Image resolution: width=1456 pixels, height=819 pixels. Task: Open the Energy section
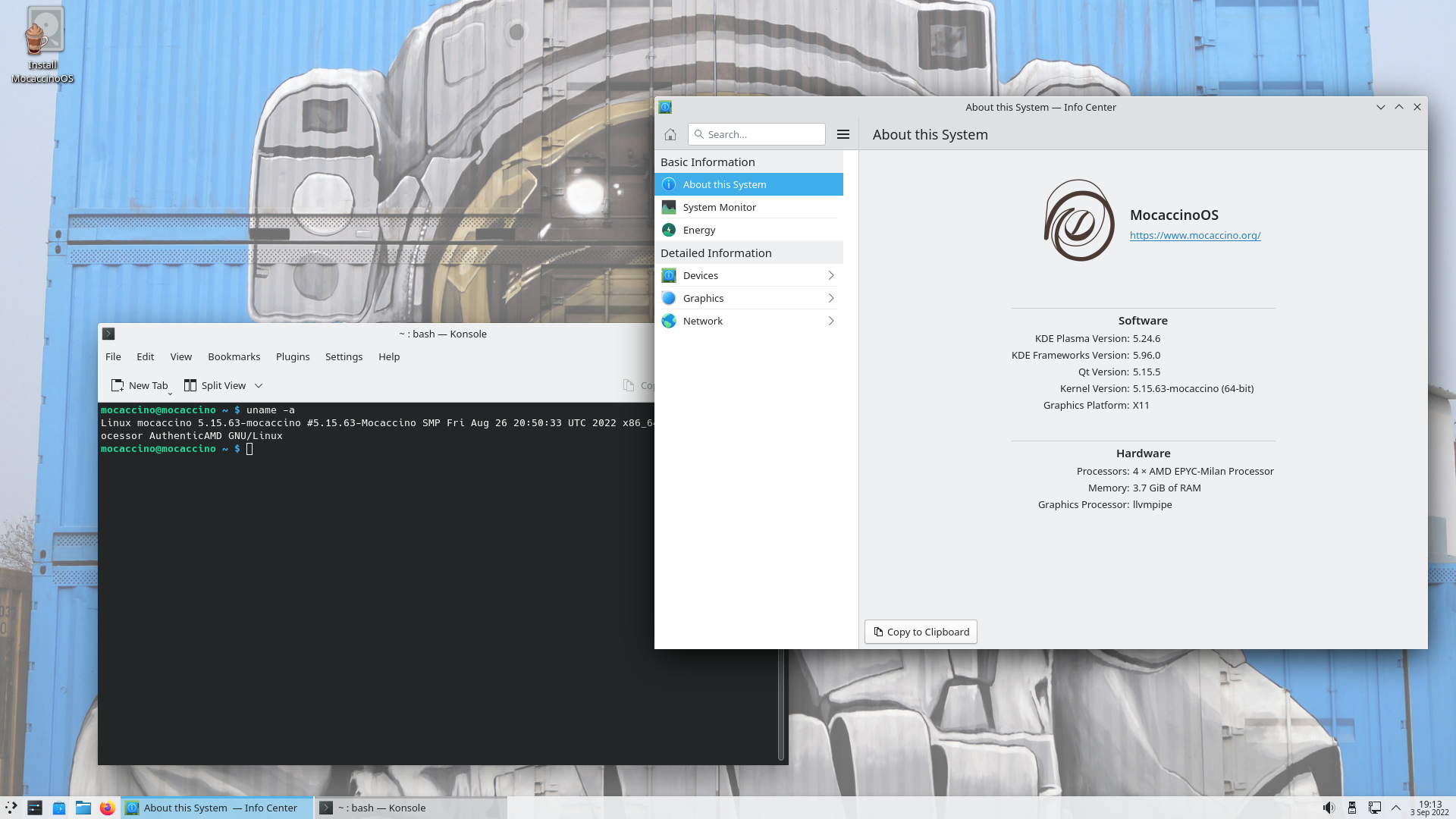point(749,230)
